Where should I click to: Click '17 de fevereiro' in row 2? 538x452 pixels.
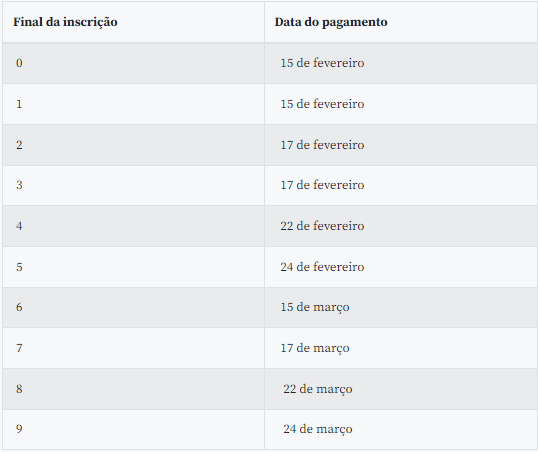[x=322, y=145]
